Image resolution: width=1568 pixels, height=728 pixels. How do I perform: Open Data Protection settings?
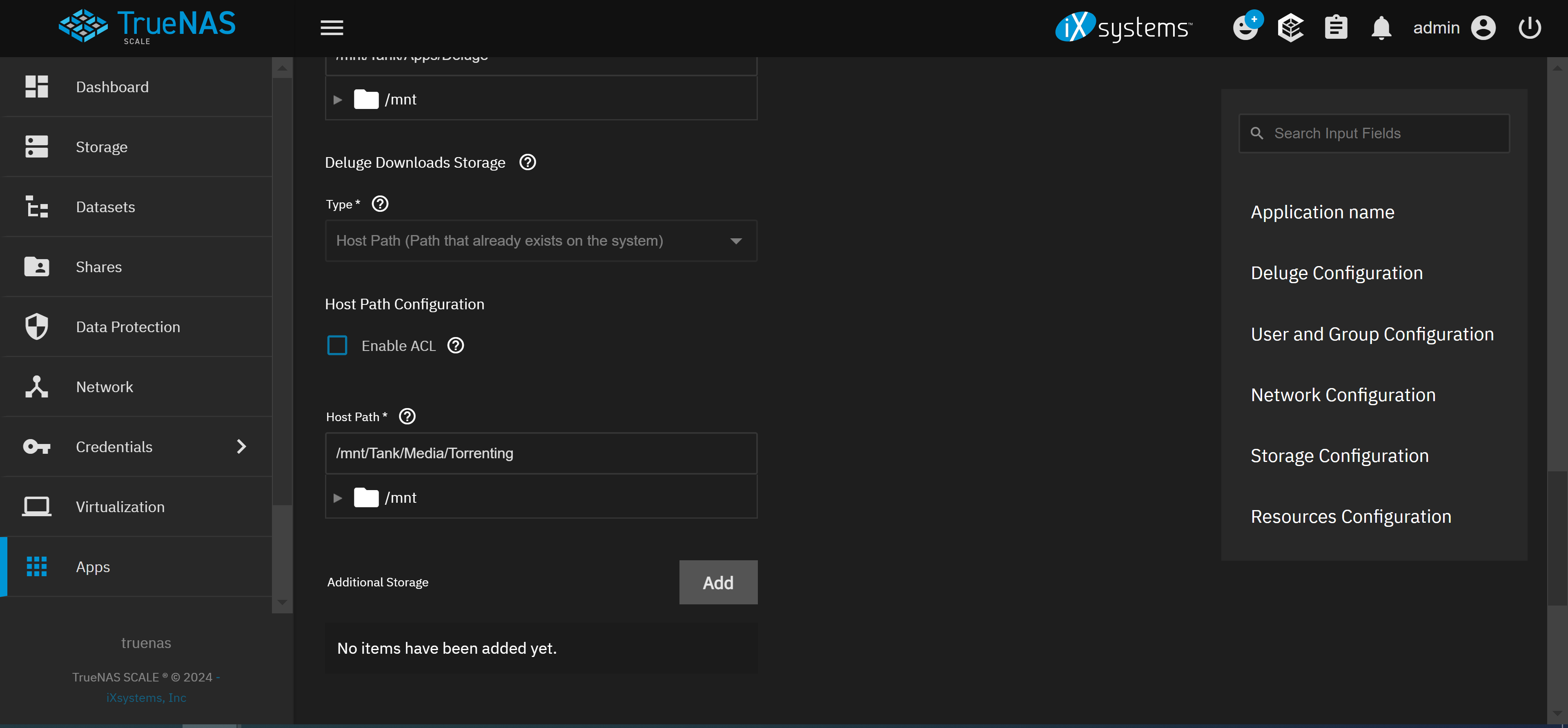128,326
